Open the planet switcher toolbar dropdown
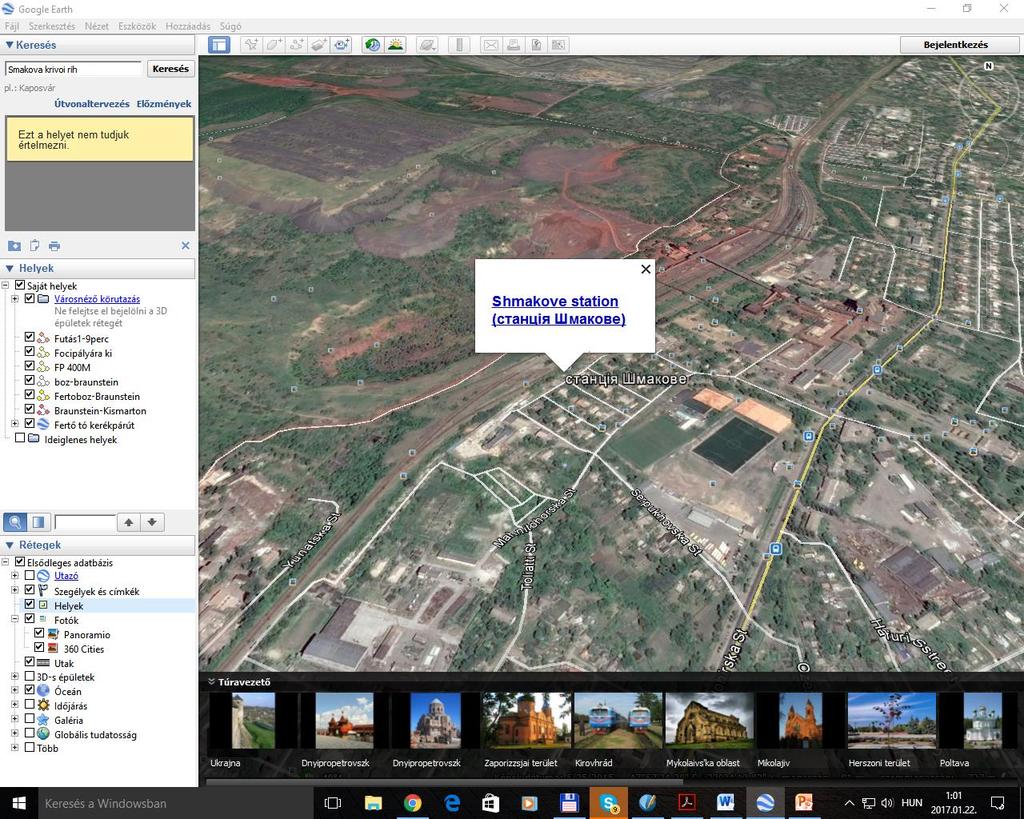 click(427, 44)
